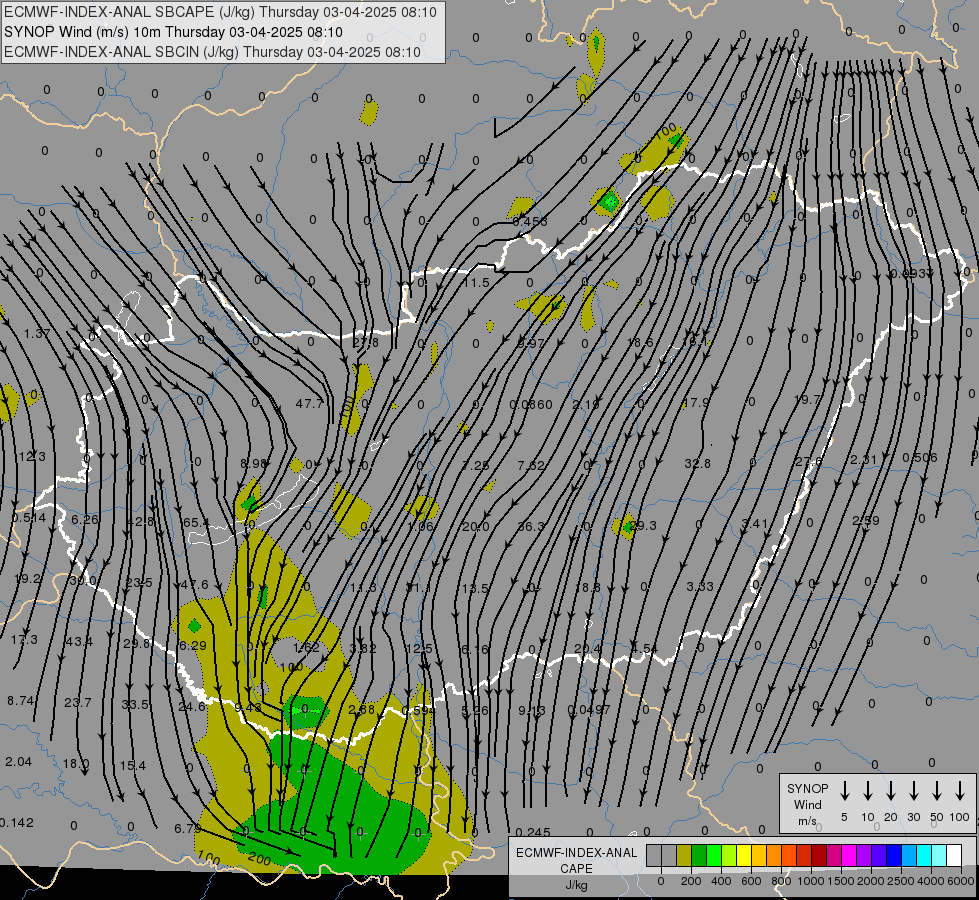Click the map value 6.79
This screenshot has height=900, width=979.
pos(187,828)
